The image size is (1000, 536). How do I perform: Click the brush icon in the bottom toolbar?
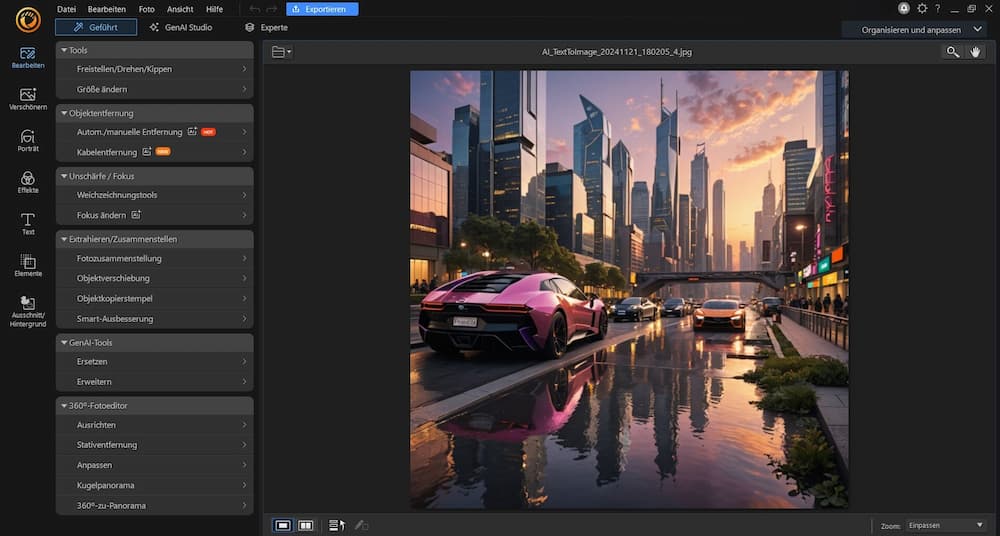tap(362, 525)
